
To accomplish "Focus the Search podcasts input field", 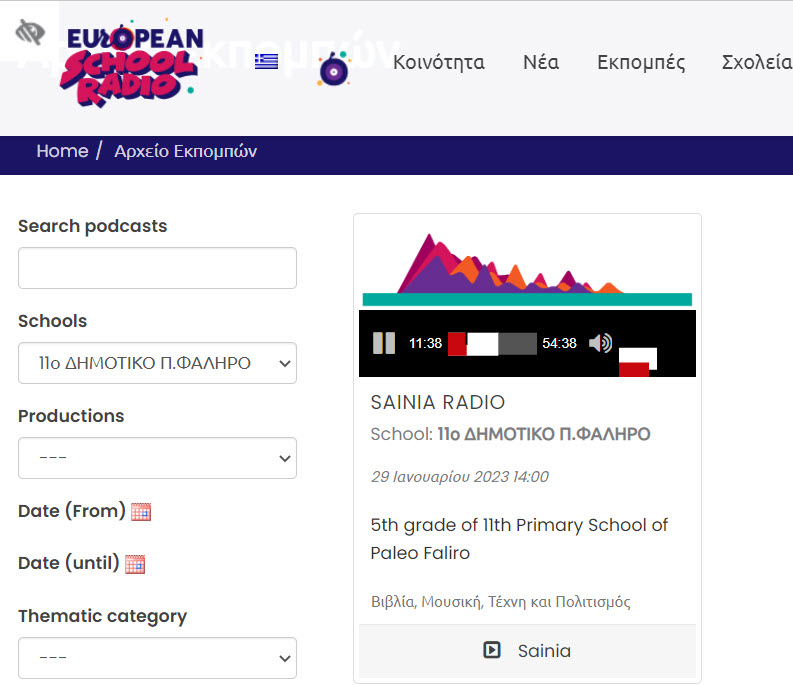I will click(157, 268).
